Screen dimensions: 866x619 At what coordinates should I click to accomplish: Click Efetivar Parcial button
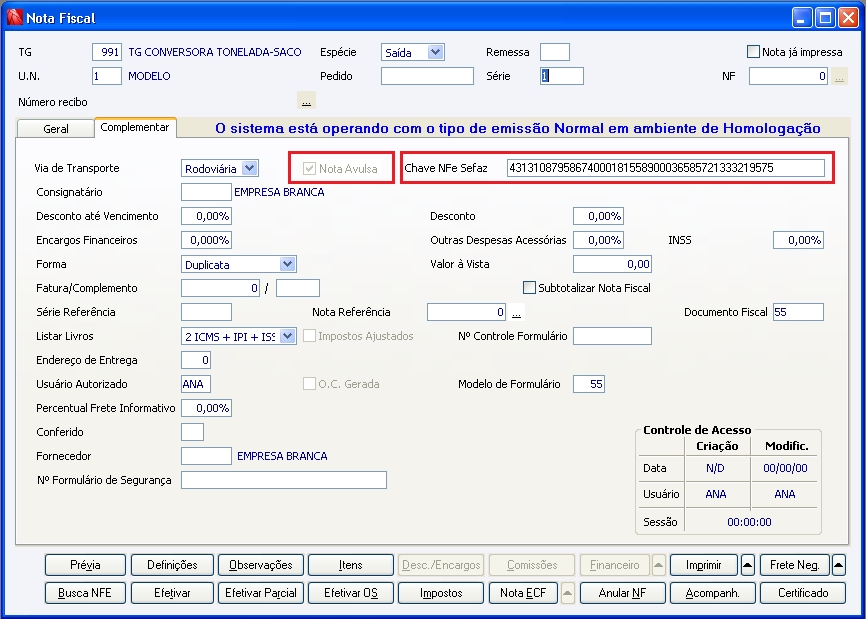[261, 593]
